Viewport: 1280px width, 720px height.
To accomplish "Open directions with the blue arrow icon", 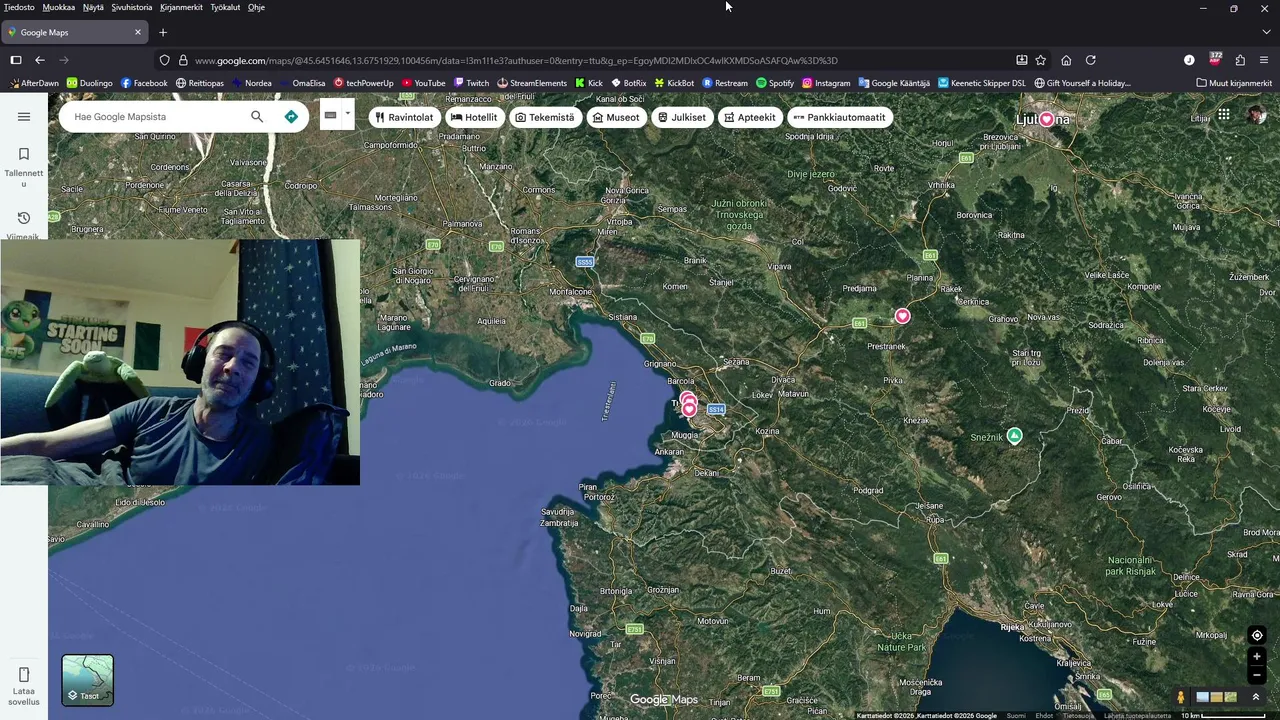I will (291, 117).
